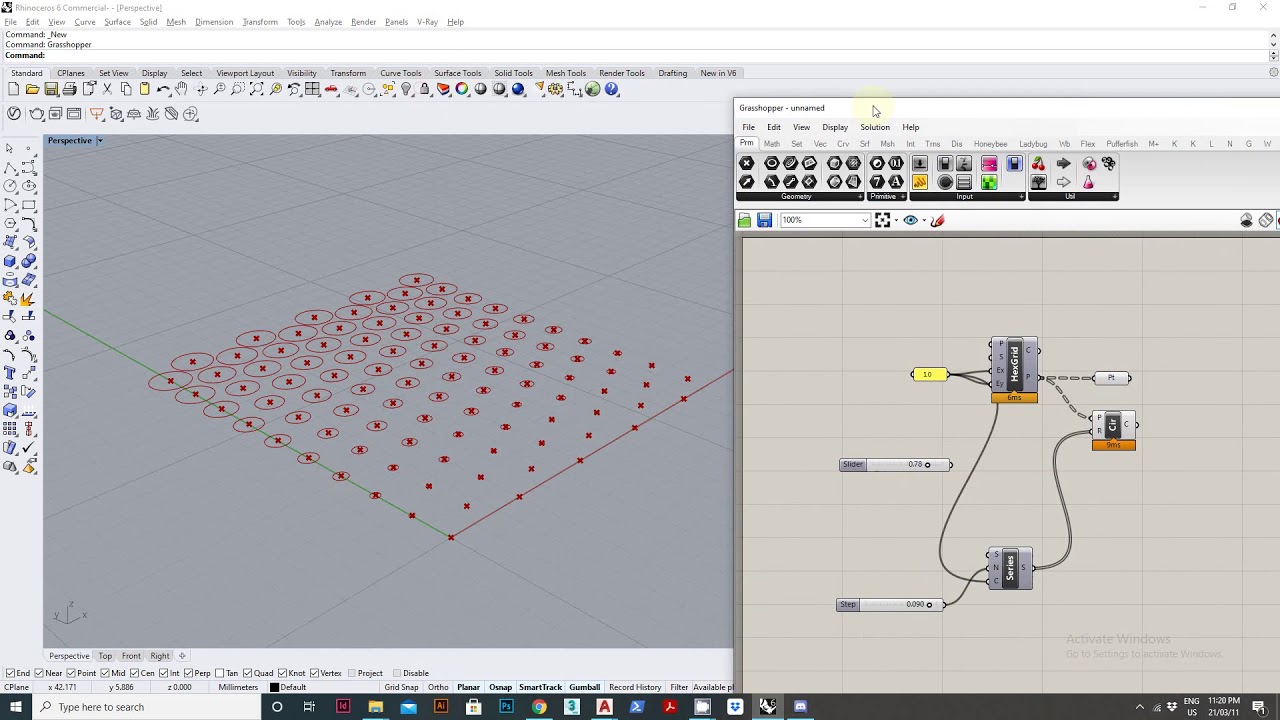1280x720 pixels.
Task: Click the Grasshopper Point parameter icon
Action: 747,163
